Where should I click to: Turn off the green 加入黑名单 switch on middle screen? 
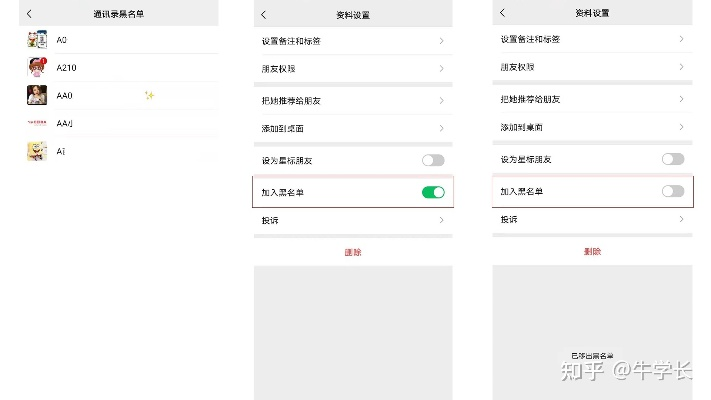(433, 192)
